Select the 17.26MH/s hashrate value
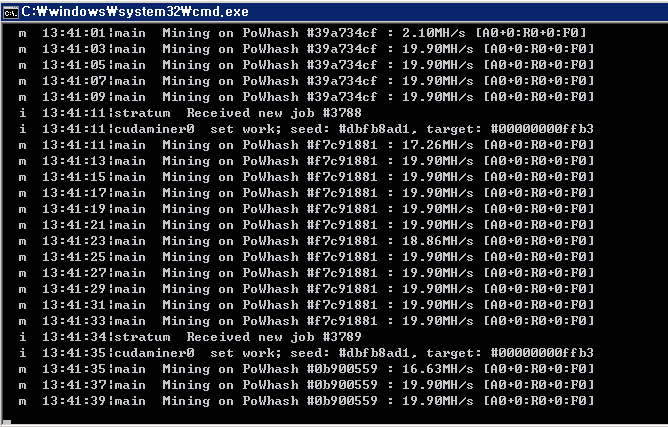This screenshot has height=427, width=668. (438, 145)
